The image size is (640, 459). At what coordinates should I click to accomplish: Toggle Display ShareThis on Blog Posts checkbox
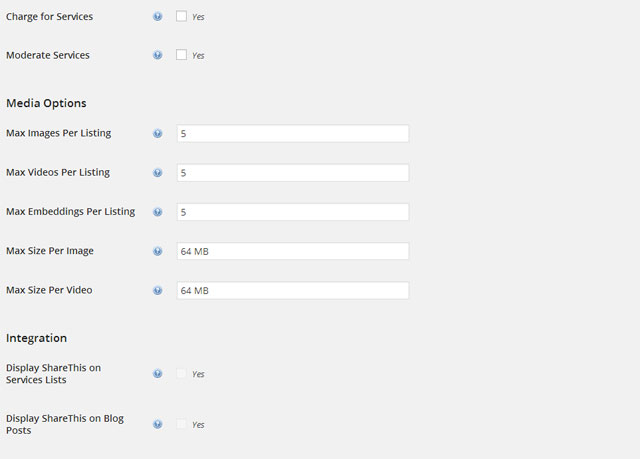(181, 424)
